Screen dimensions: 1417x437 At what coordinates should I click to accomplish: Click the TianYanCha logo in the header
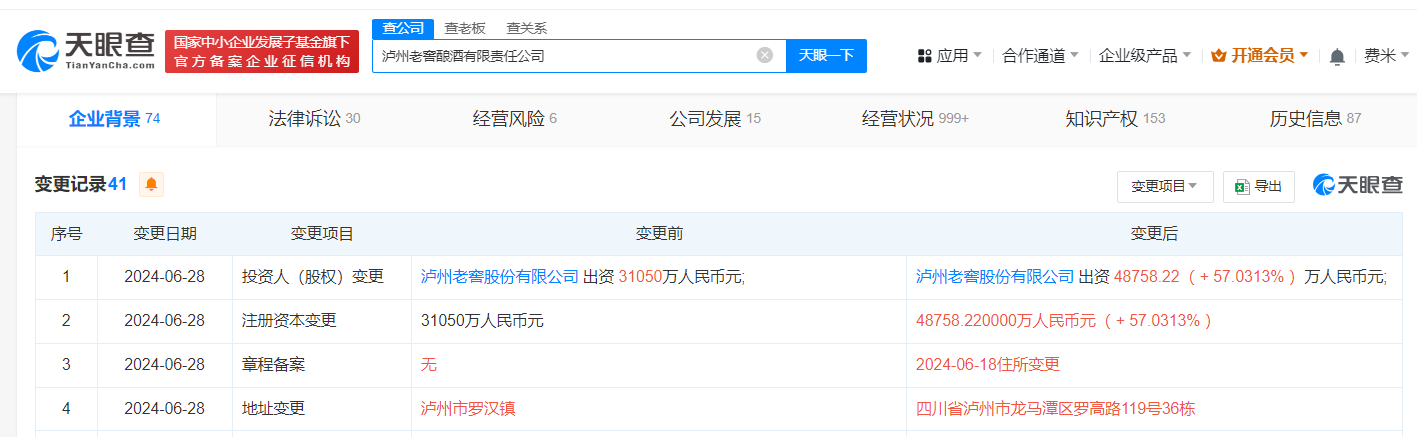(x=86, y=50)
